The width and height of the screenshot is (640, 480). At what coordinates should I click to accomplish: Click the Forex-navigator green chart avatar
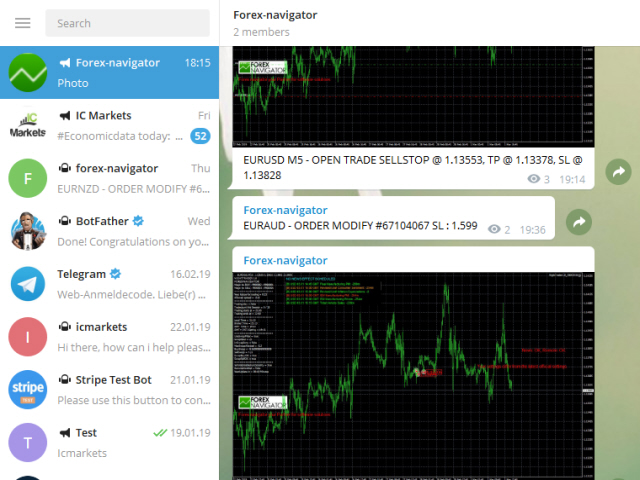tap(28, 73)
